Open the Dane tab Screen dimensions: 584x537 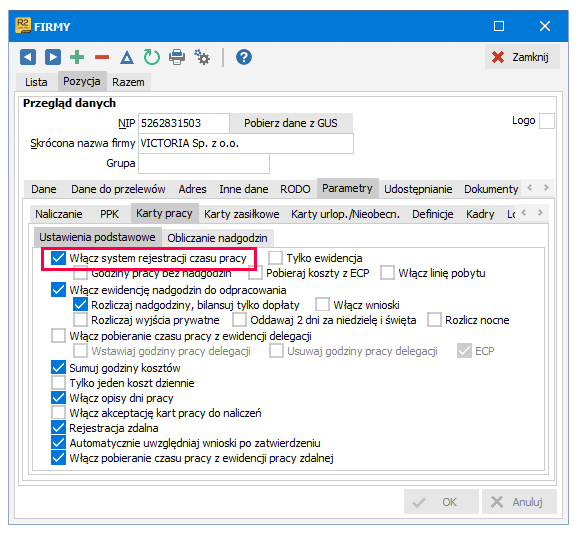point(44,189)
